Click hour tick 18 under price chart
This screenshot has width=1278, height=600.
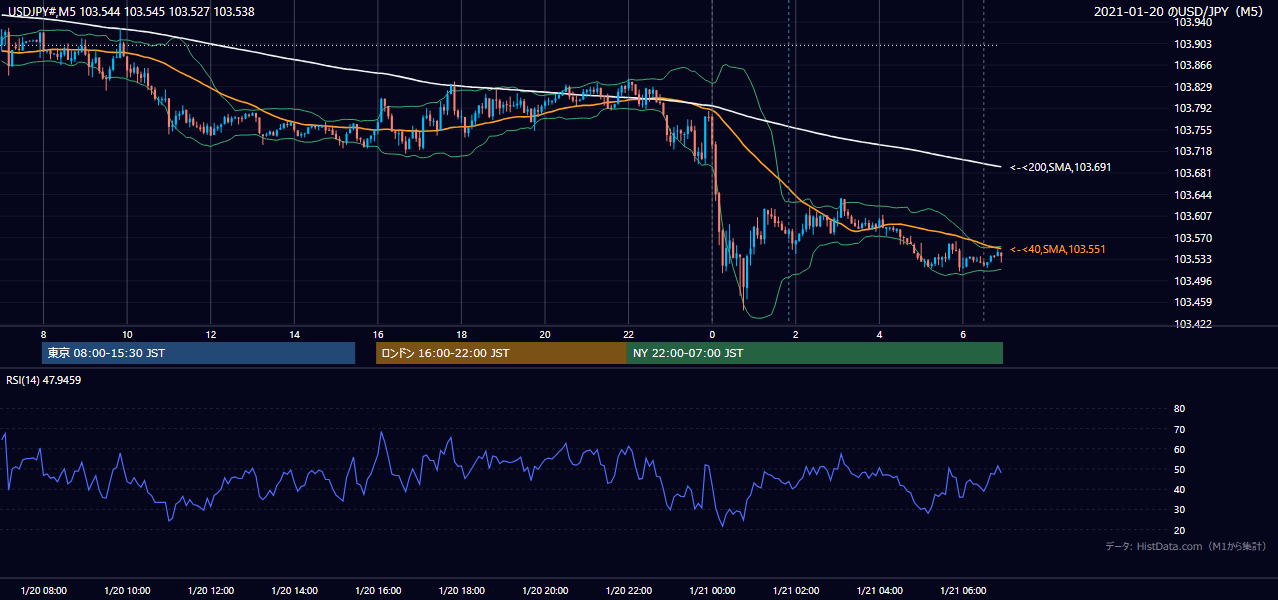(461, 334)
